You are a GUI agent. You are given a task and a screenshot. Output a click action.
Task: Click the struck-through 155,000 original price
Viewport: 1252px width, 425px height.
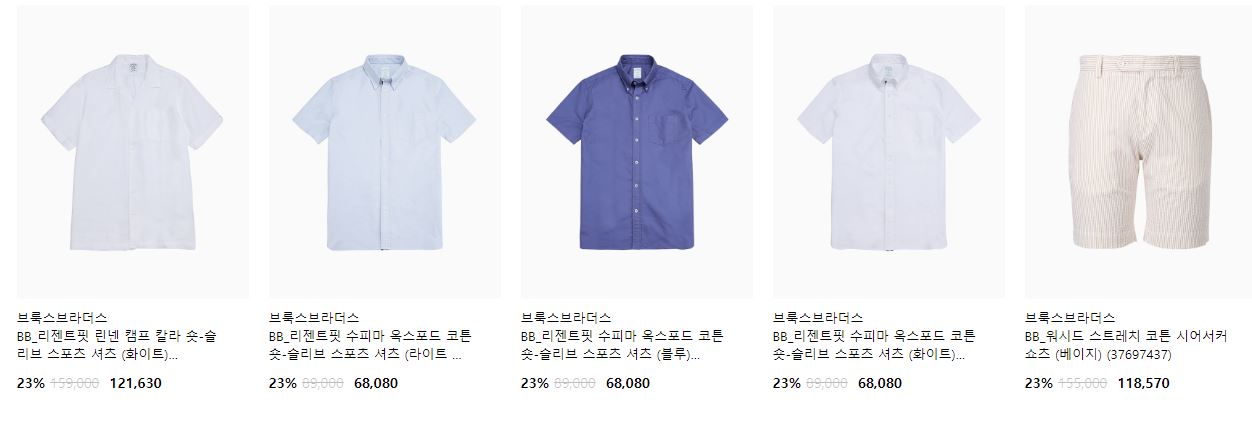(x=1082, y=383)
